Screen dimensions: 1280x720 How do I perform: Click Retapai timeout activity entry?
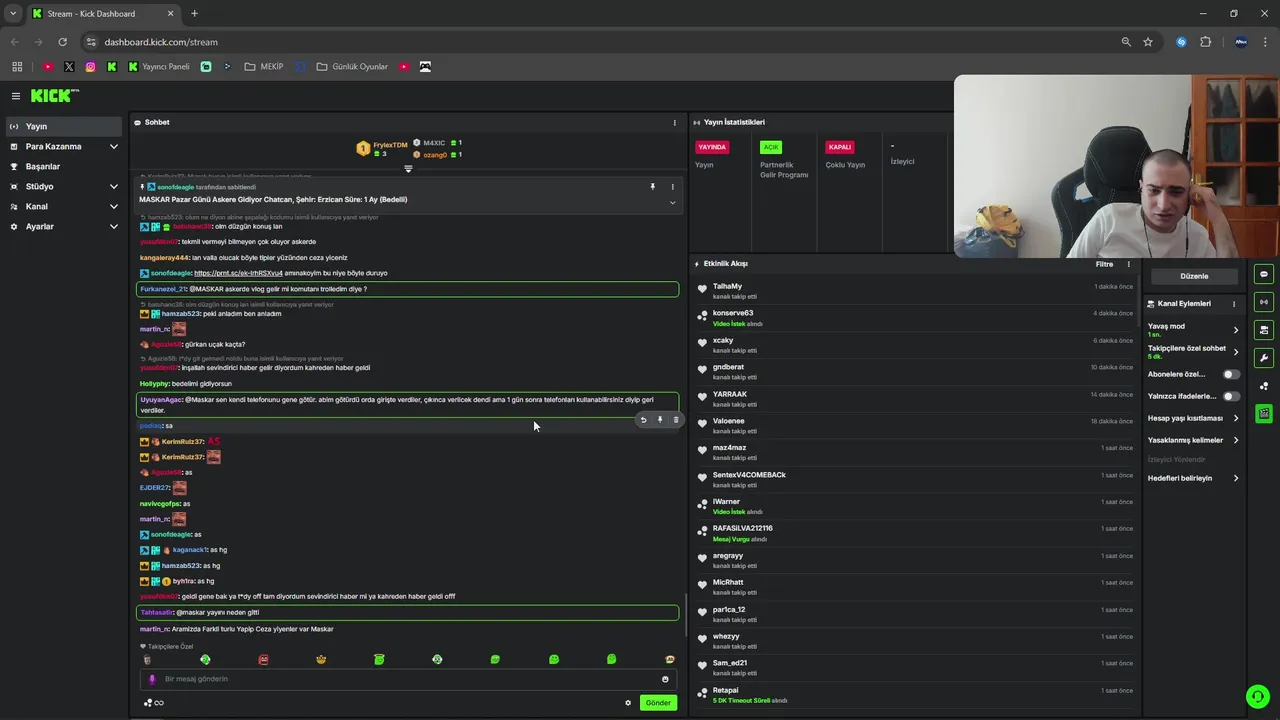point(915,694)
